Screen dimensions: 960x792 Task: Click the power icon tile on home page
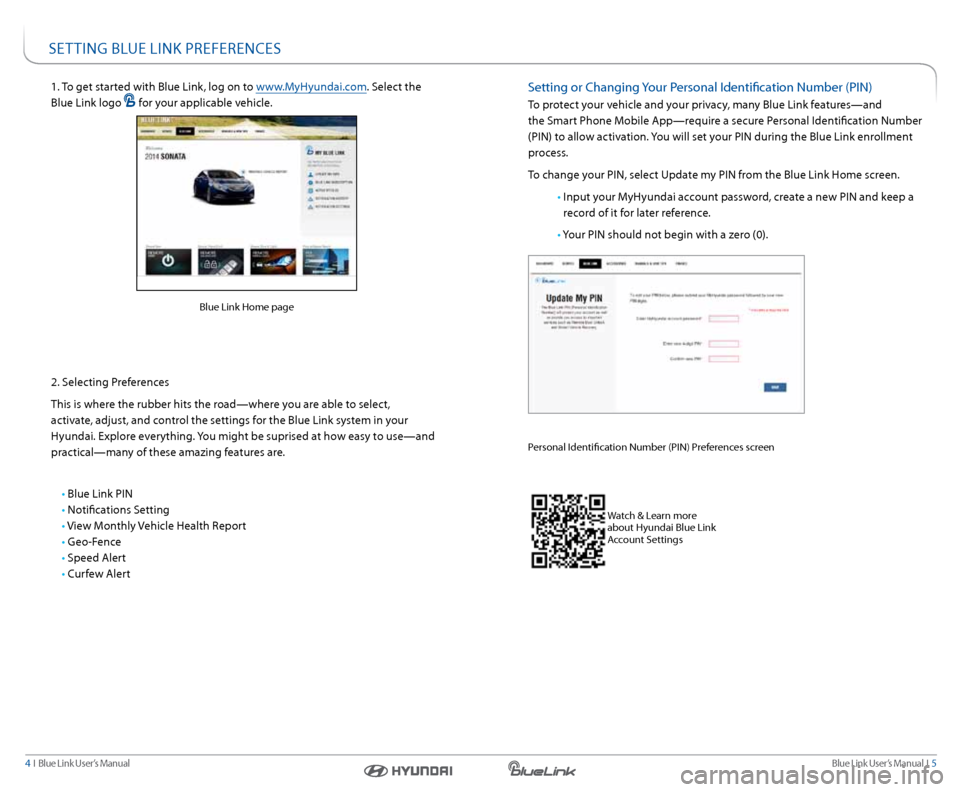[x=168, y=261]
